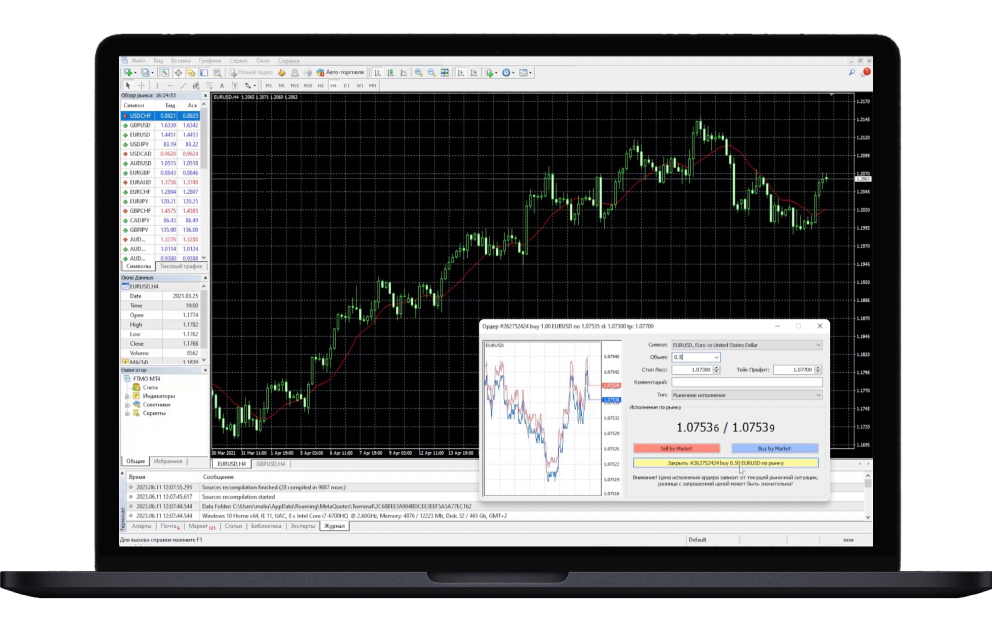Click the Комментарий input field
Screen dimensions: 992x631
pyautogui.click(x=747, y=382)
